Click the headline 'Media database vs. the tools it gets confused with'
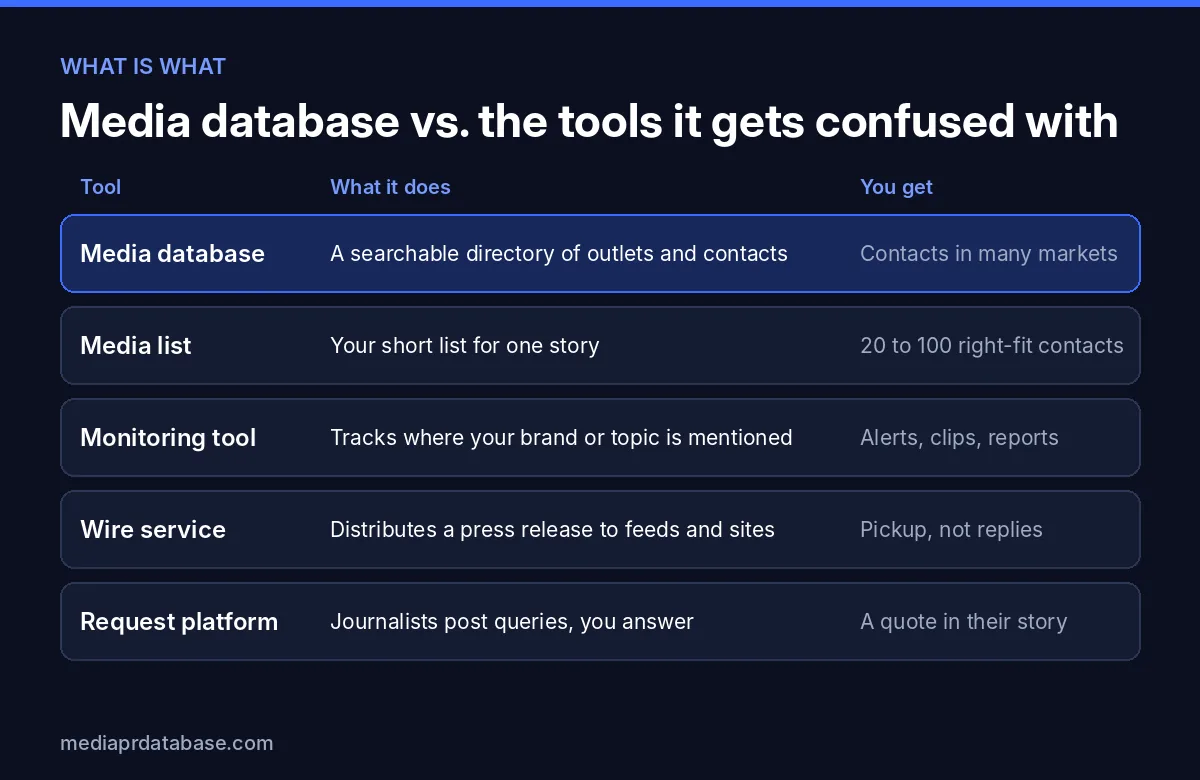 point(589,121)
